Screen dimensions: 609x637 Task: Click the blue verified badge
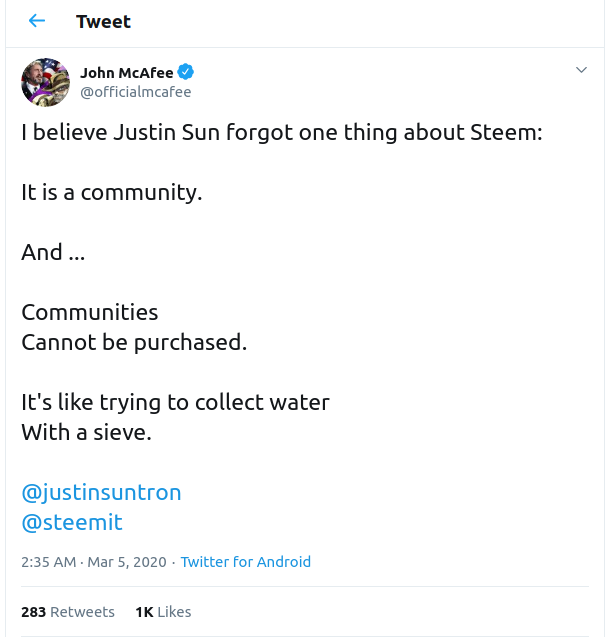(186, 72)
